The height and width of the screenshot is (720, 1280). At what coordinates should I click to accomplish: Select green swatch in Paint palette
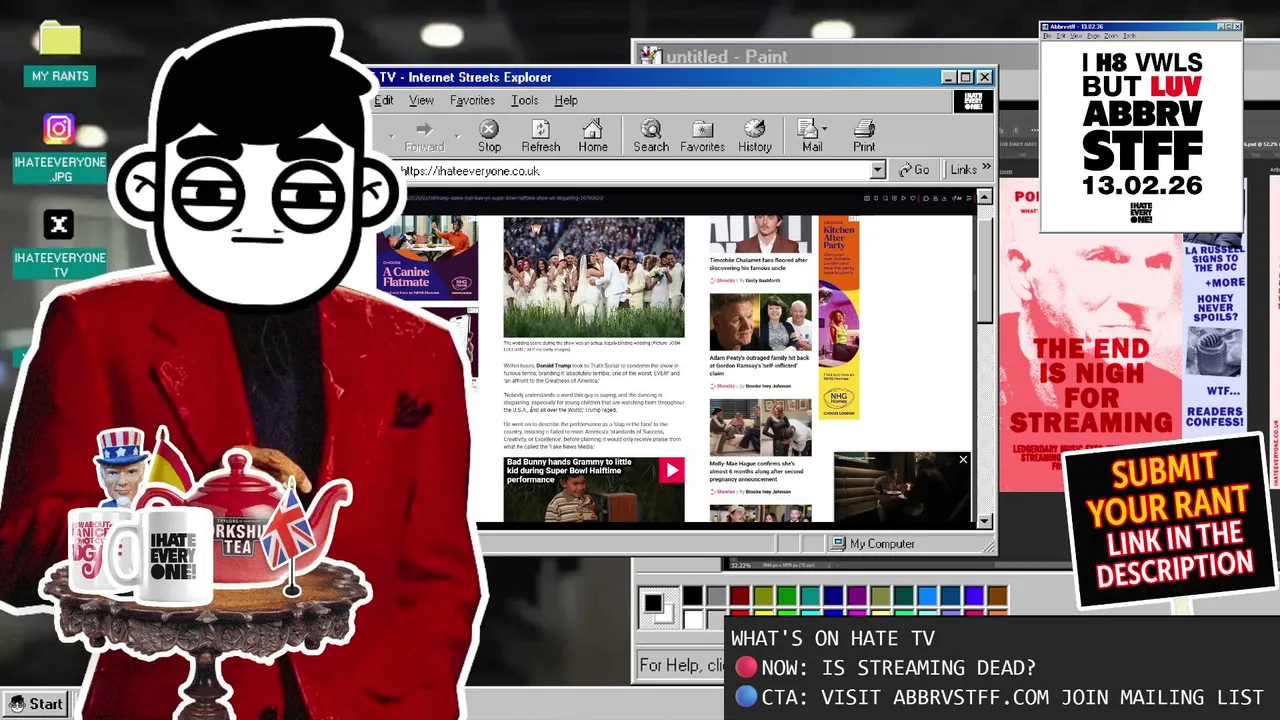[787, 596]
